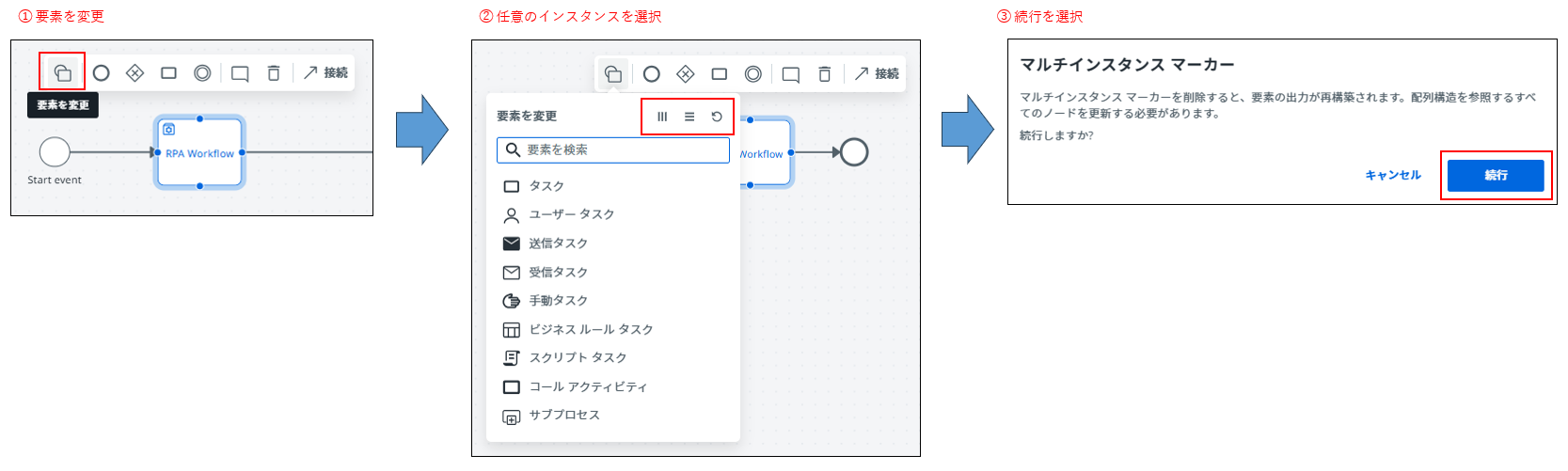
Task: Click the trash delete icon in step ② toolbar
Action: [825, 74]
